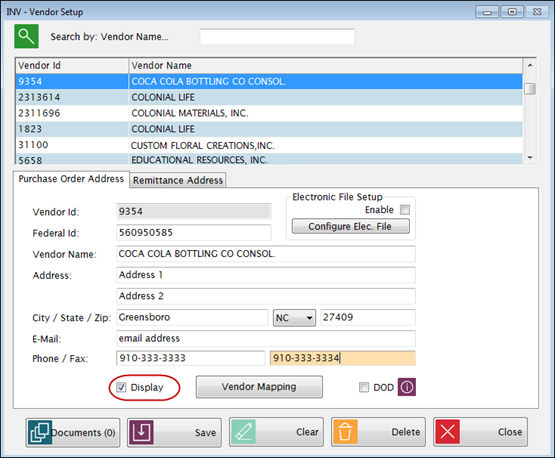Click the green magnifier search icon
The width and height of the screenshot is (555, 458).
[26, 36]
